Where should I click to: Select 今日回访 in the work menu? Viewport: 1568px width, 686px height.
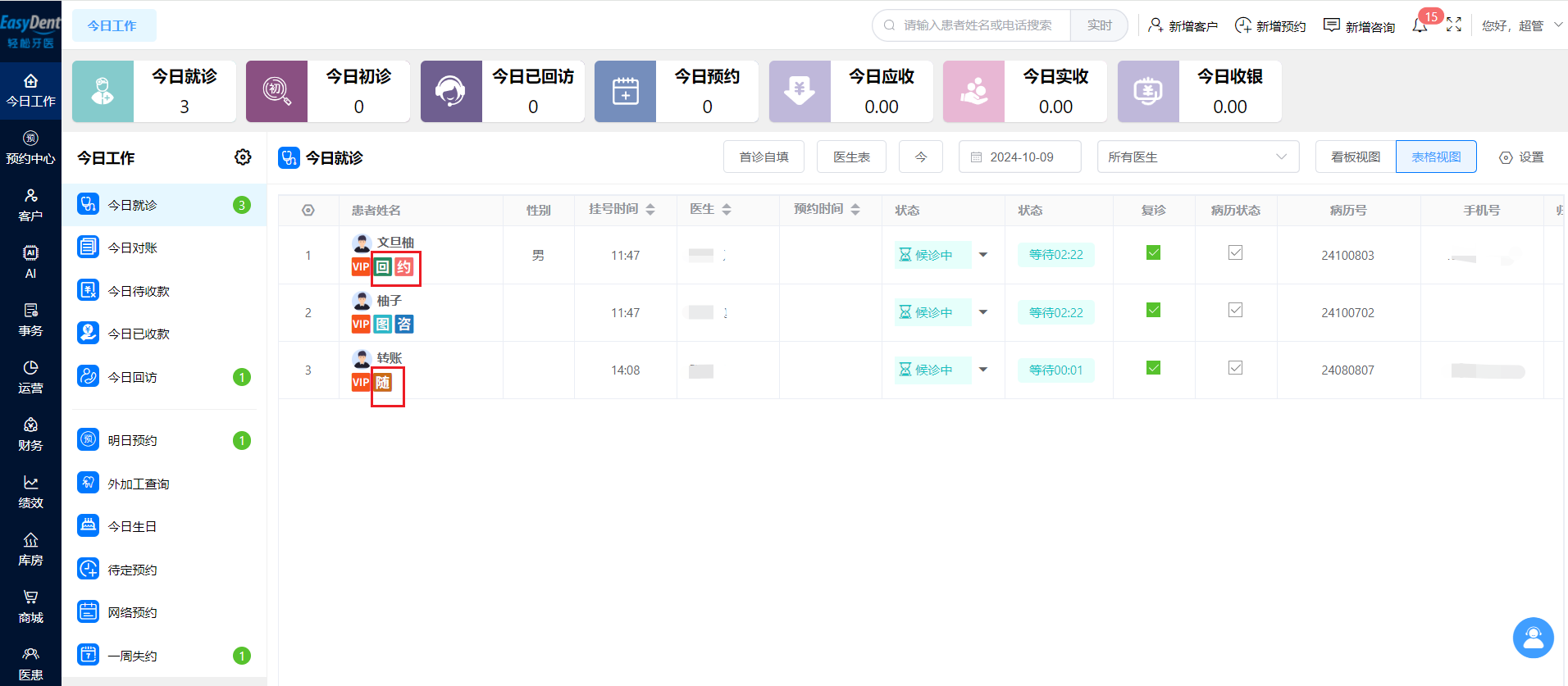click(x=164, y=377)
